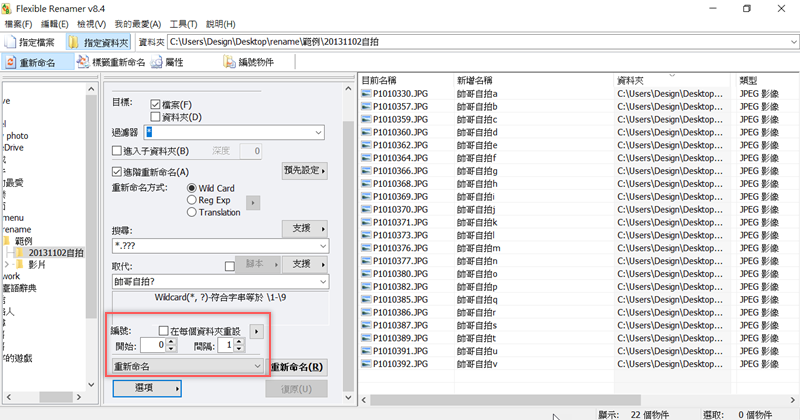Select file P1010369.JPG icon

tap(366, 196)
